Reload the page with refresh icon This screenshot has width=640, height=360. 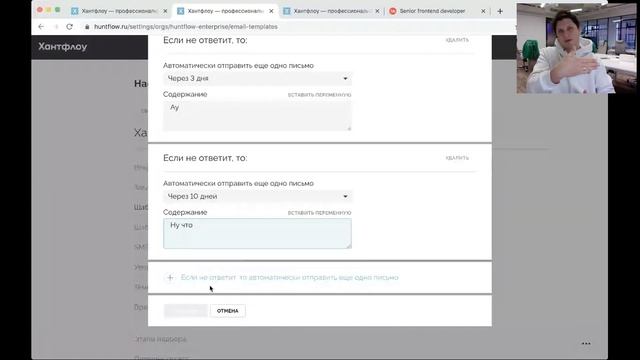pyautogui.click(x=69, y=27)
